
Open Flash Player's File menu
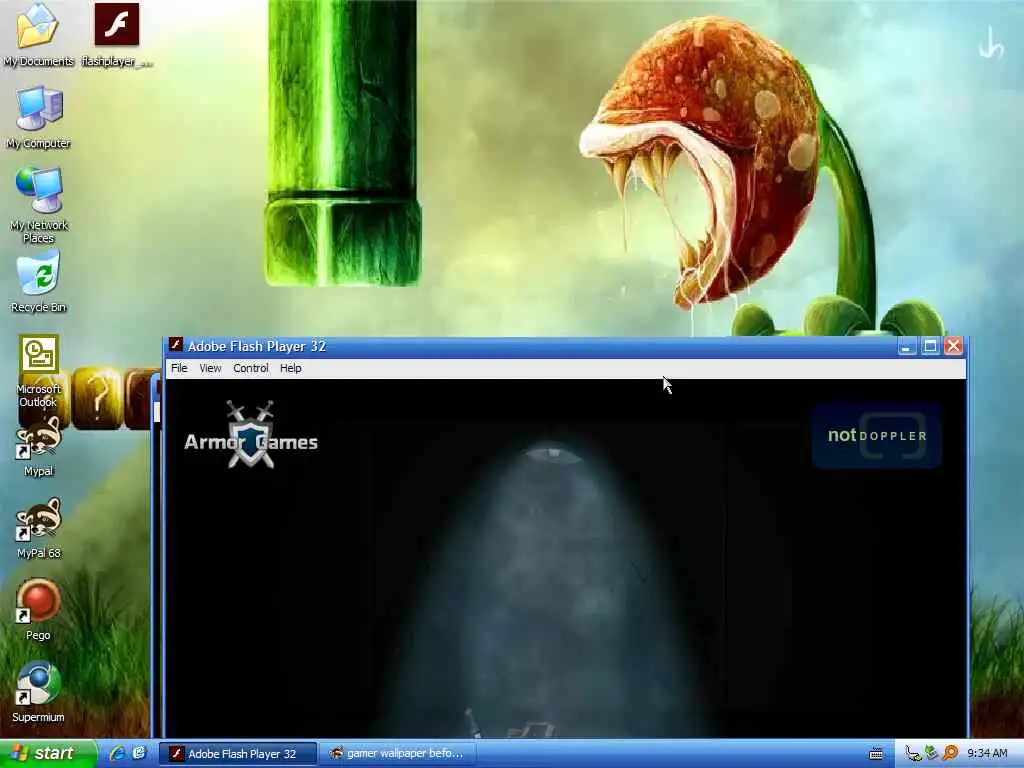pos(179,368)
